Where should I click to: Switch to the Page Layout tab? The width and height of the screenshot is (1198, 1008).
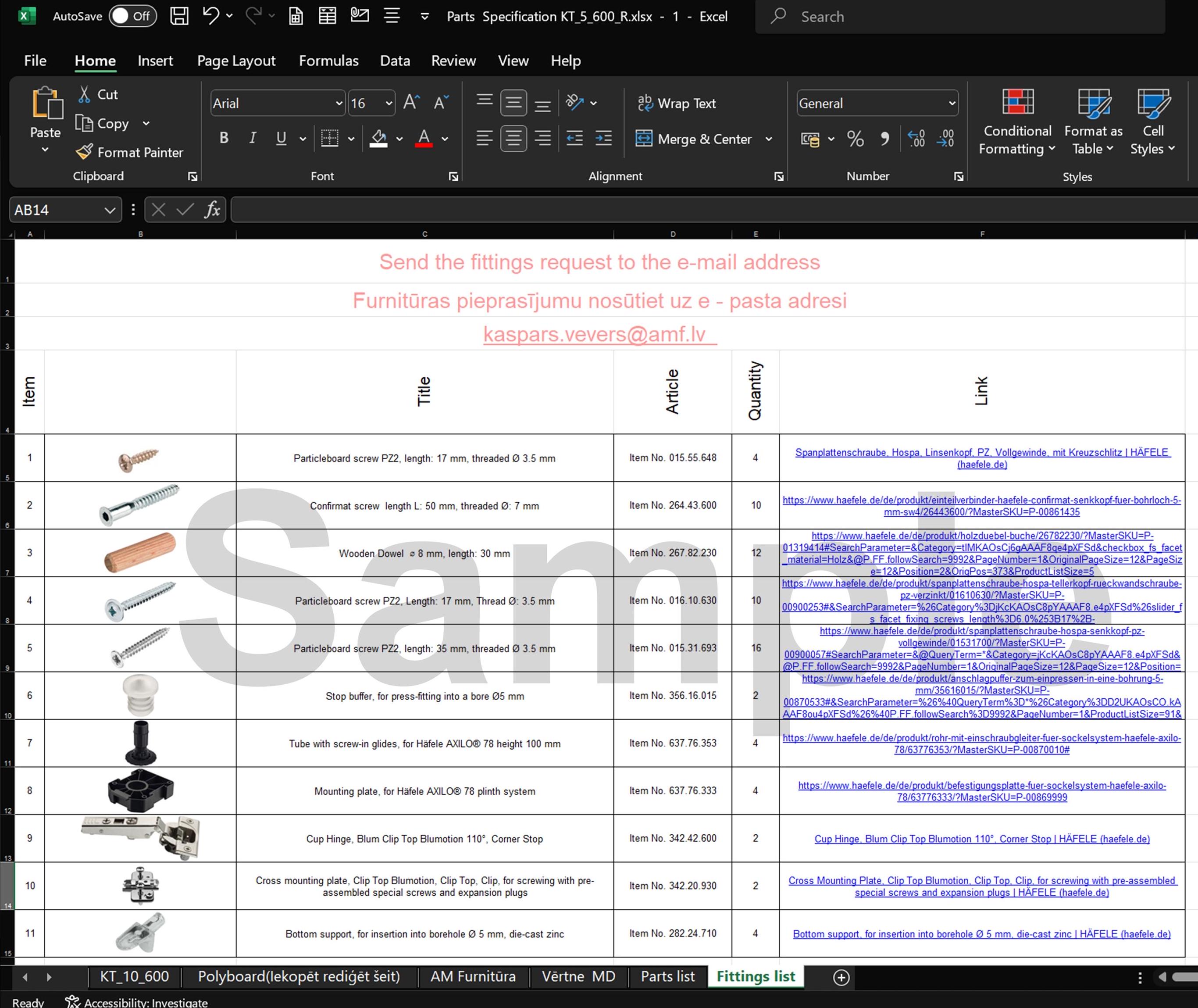point(236,61)
